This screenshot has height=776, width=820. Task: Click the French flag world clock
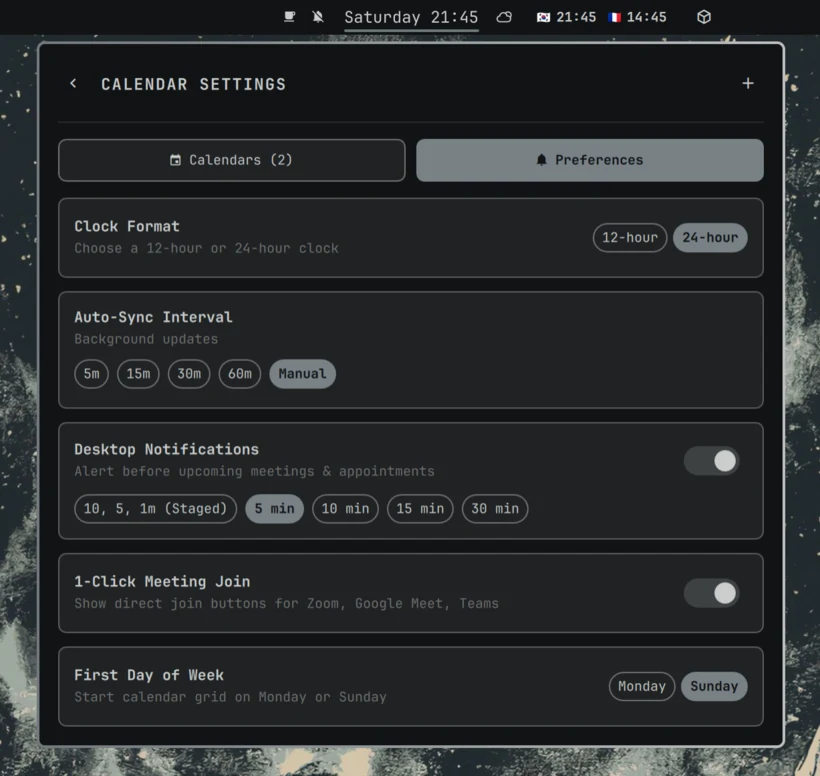tap(637, 17)
